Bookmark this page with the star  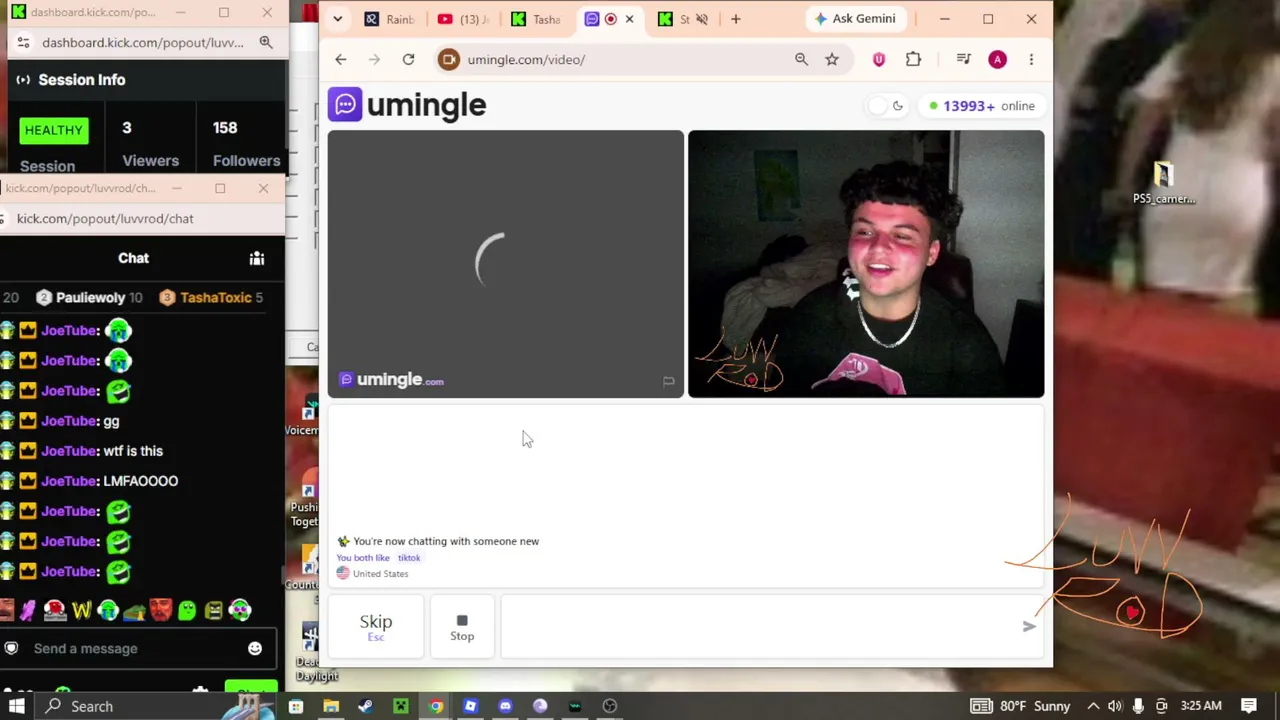[832, 60]
